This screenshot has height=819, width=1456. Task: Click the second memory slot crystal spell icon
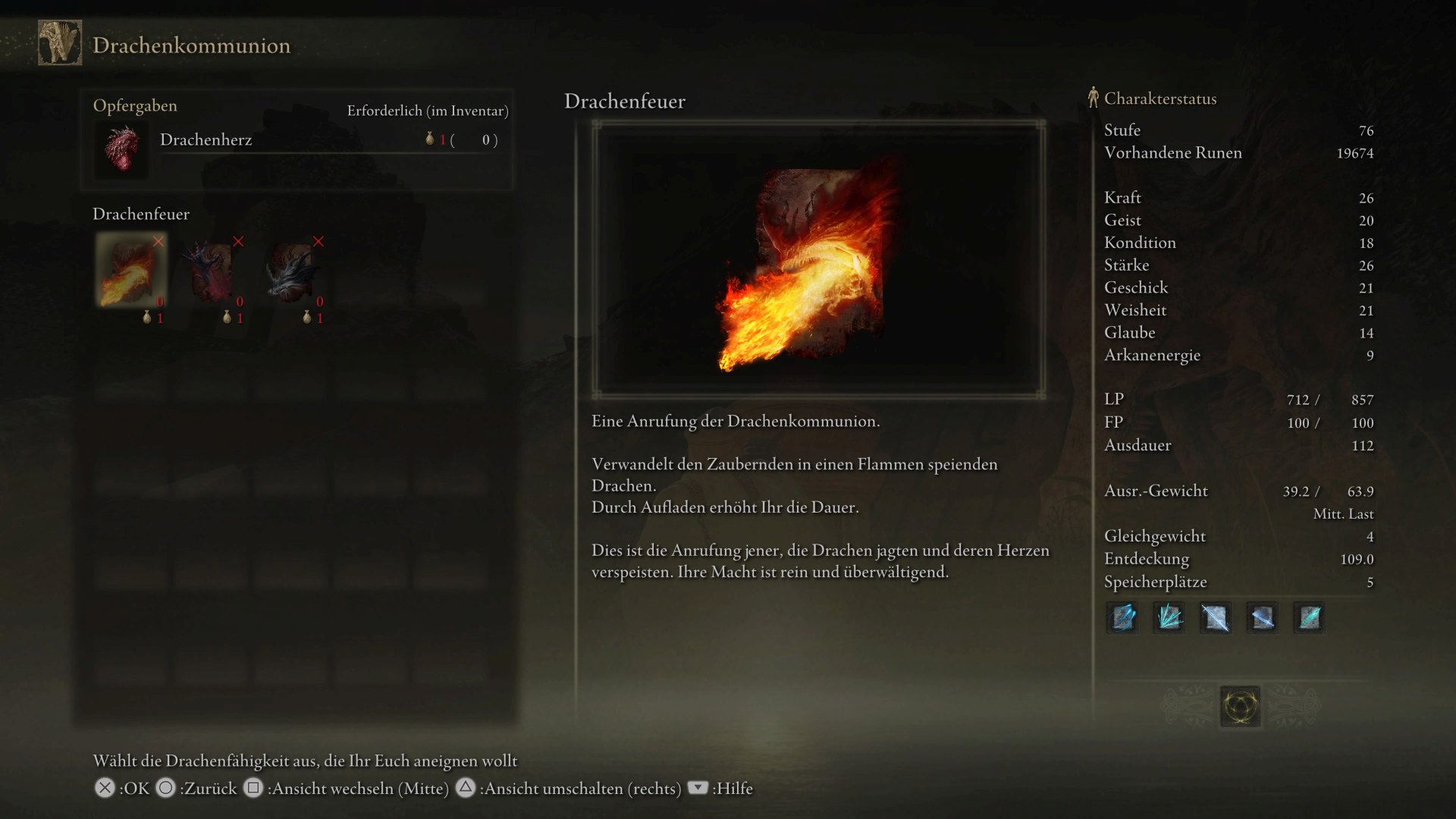point(1169,618)
